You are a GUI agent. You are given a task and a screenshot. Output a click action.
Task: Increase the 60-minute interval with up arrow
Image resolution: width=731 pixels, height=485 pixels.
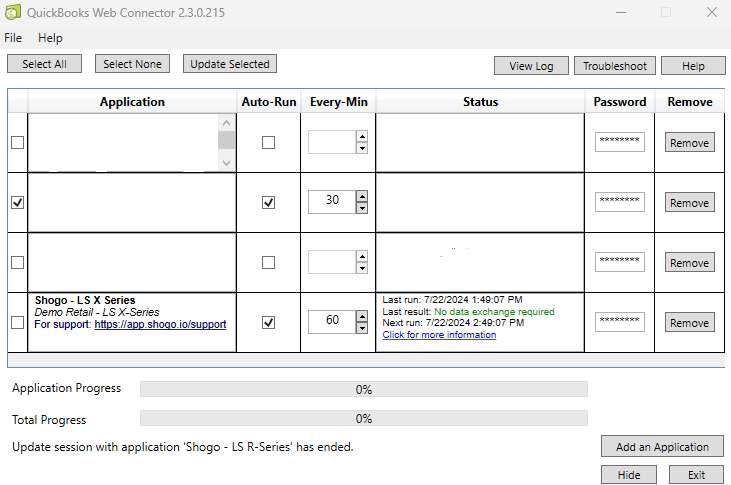(362, 316)
